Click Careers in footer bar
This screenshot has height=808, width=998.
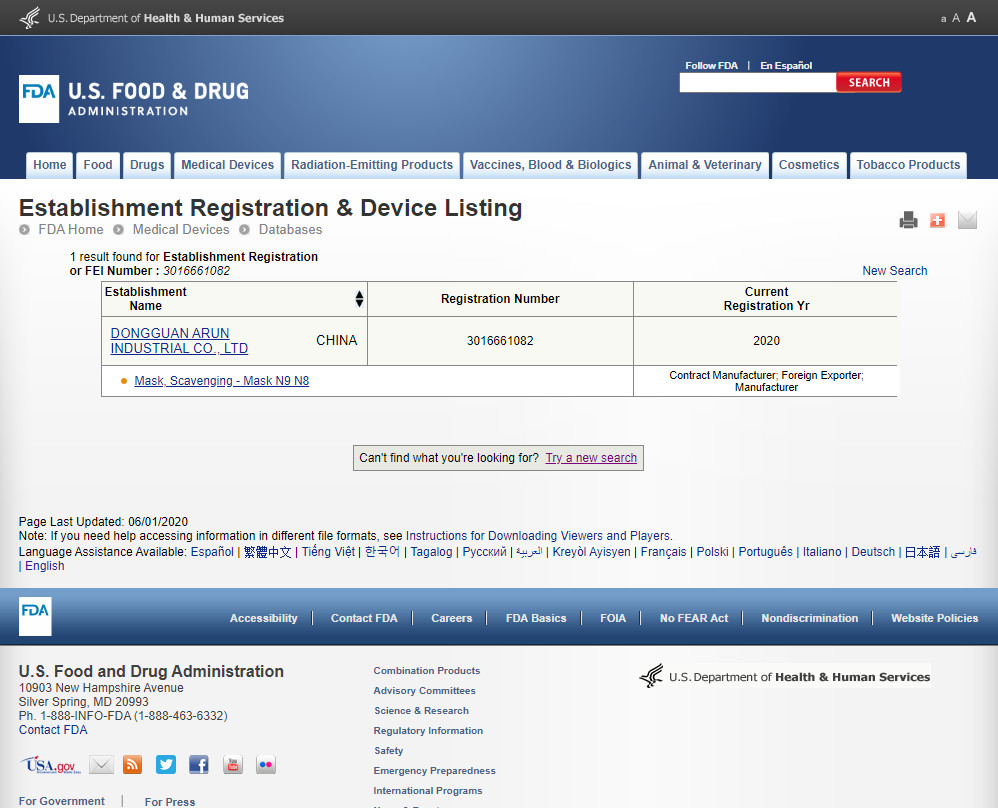451,618
